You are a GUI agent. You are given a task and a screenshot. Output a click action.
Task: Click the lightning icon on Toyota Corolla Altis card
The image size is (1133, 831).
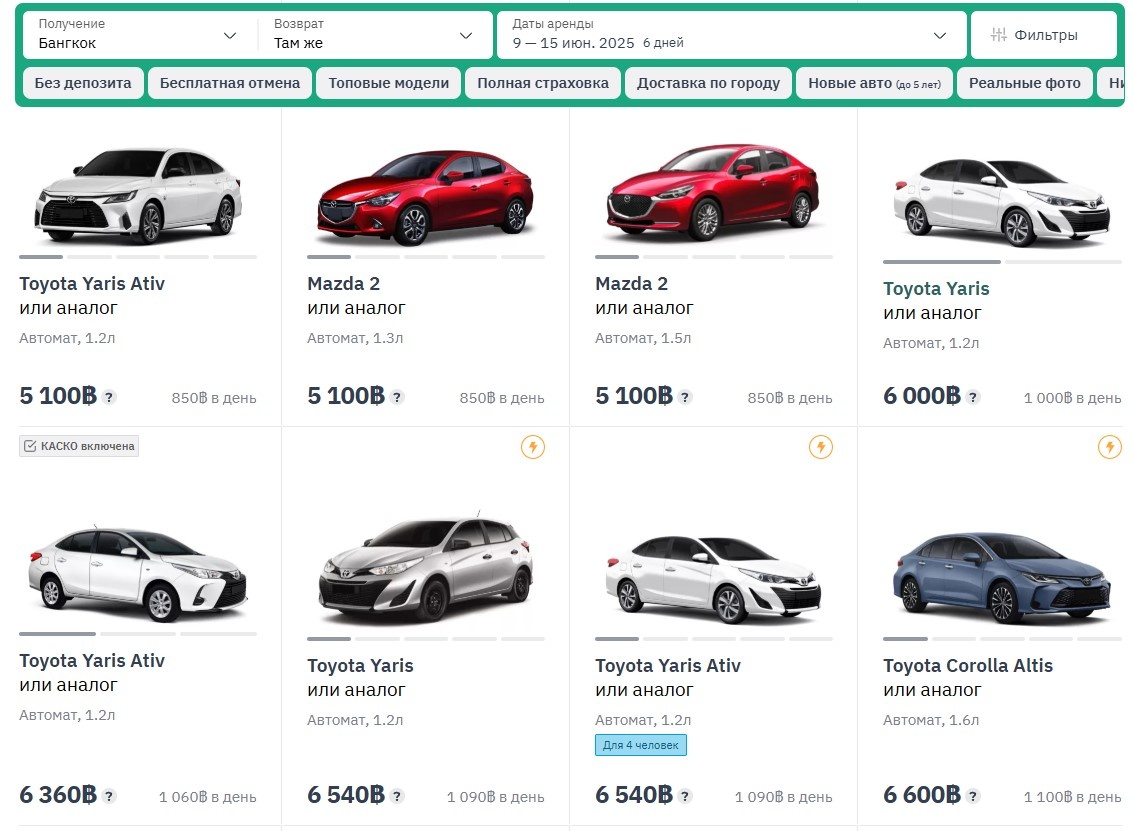(x=1109, y=447)
